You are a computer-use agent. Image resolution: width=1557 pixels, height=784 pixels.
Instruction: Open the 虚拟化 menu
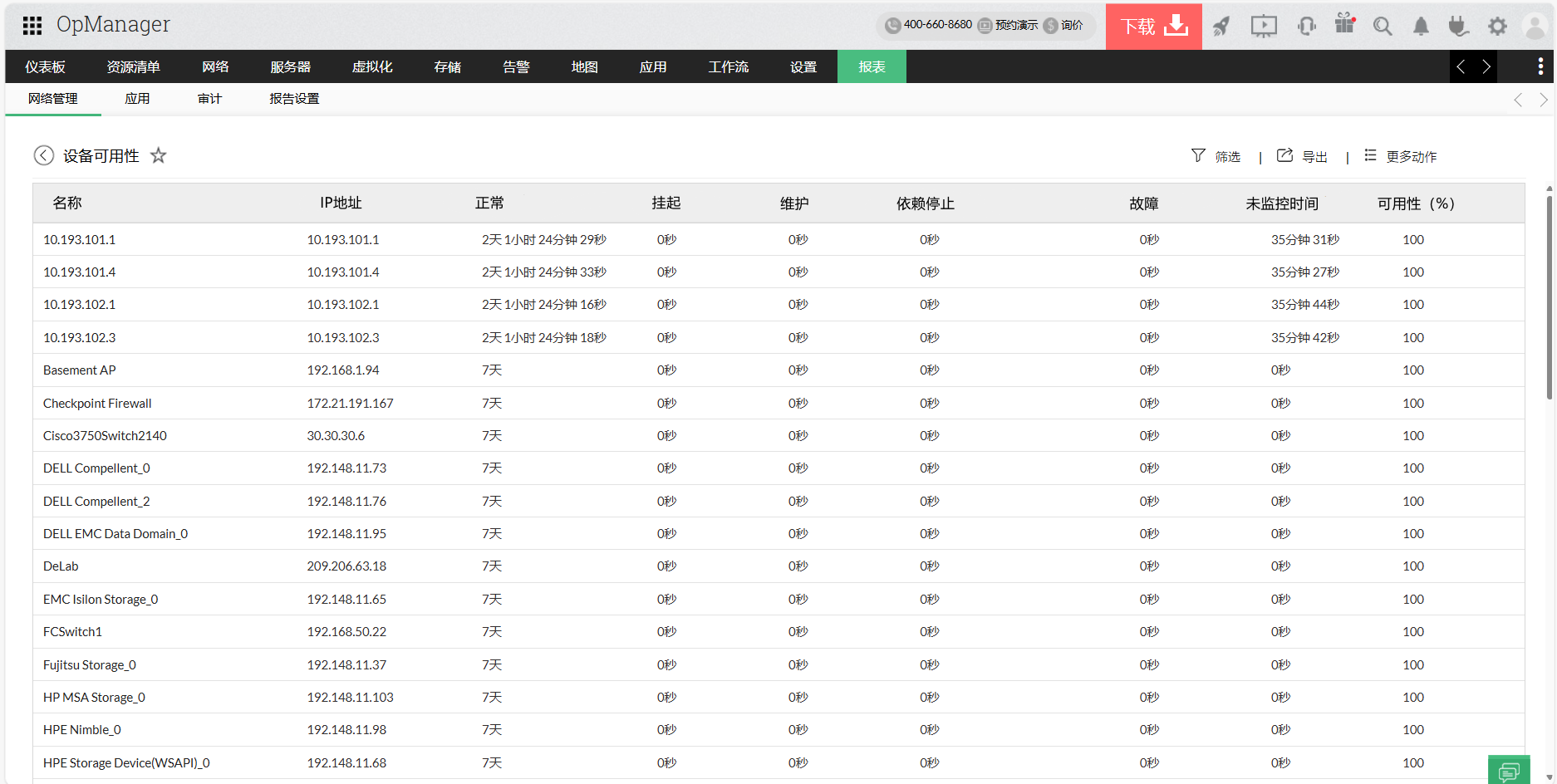372,67
